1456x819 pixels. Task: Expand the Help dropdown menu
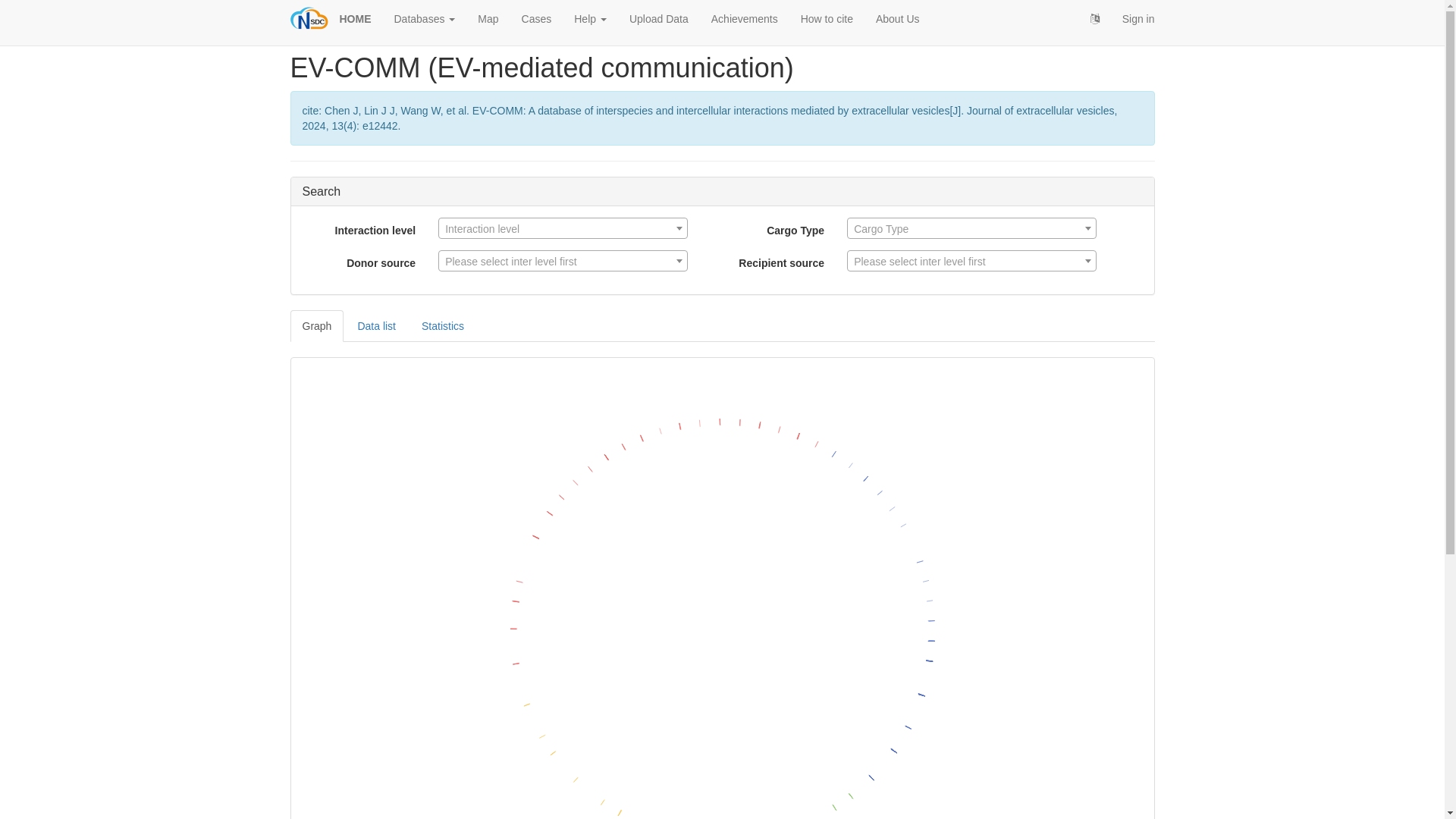[590, 19]
